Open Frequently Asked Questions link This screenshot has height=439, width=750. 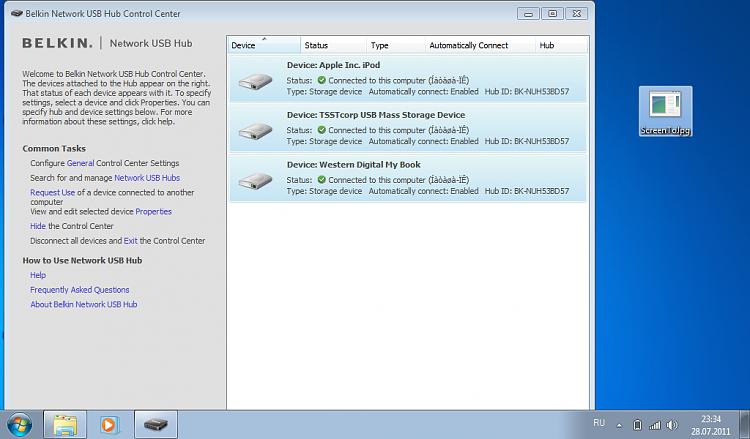[x=79, y=290]
